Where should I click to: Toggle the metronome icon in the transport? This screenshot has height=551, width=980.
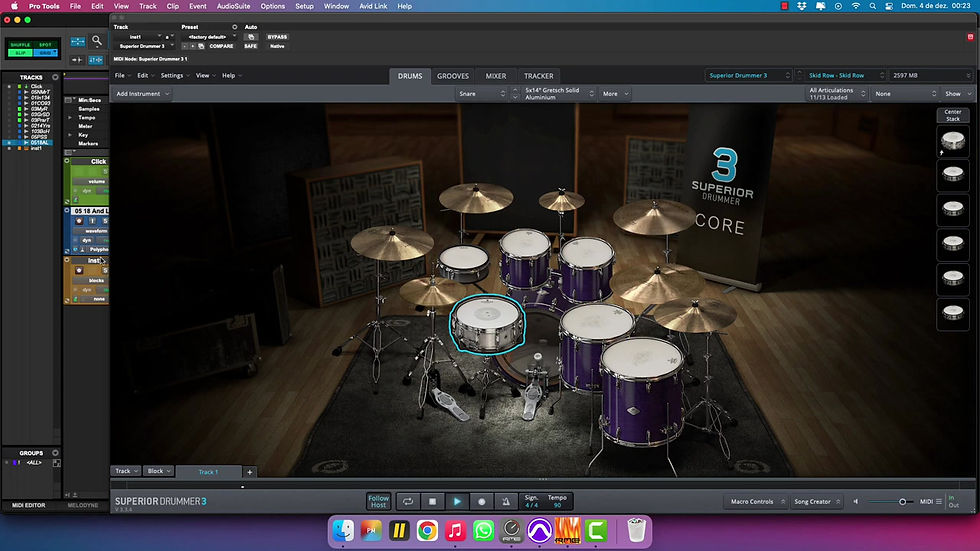click(x=506, y=501)
